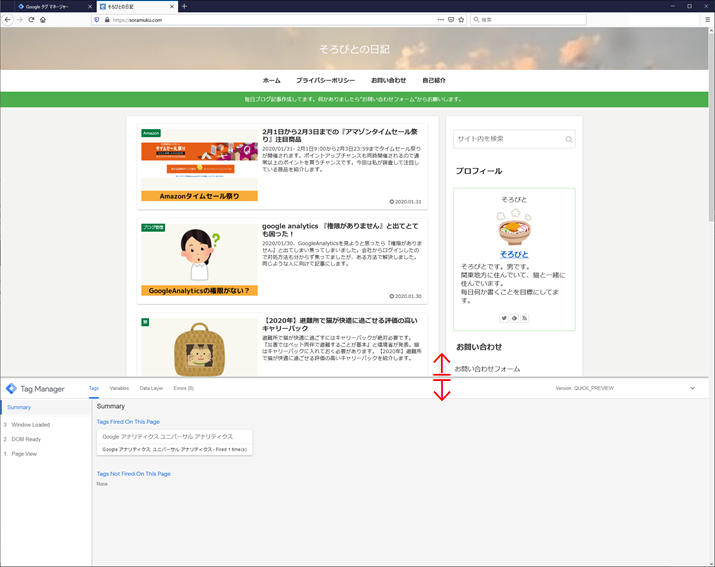Open the プライバシーポリシー page
Image resolution: width=715 pixels, height=567 pixels.
click(x=326, y=80)
